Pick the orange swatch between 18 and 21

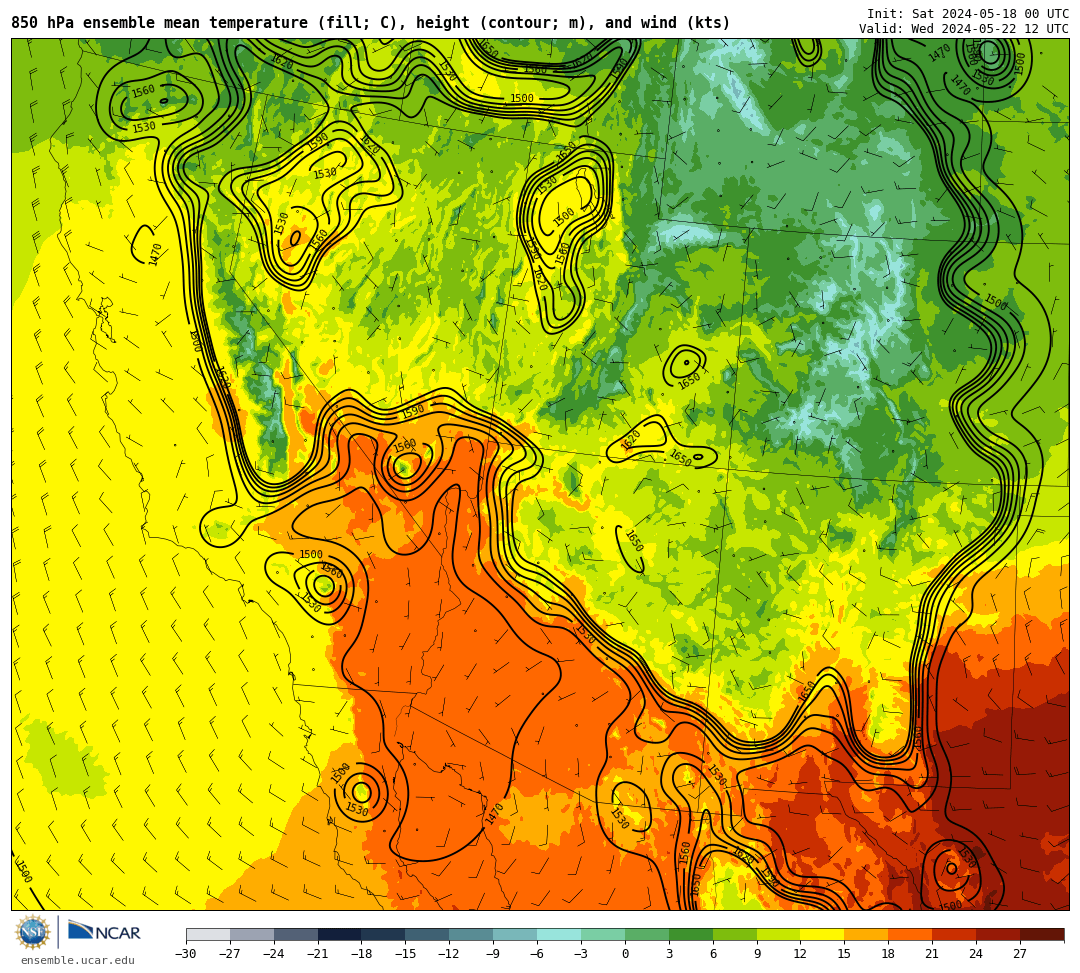pyautogui.click(x=911, y=934)
